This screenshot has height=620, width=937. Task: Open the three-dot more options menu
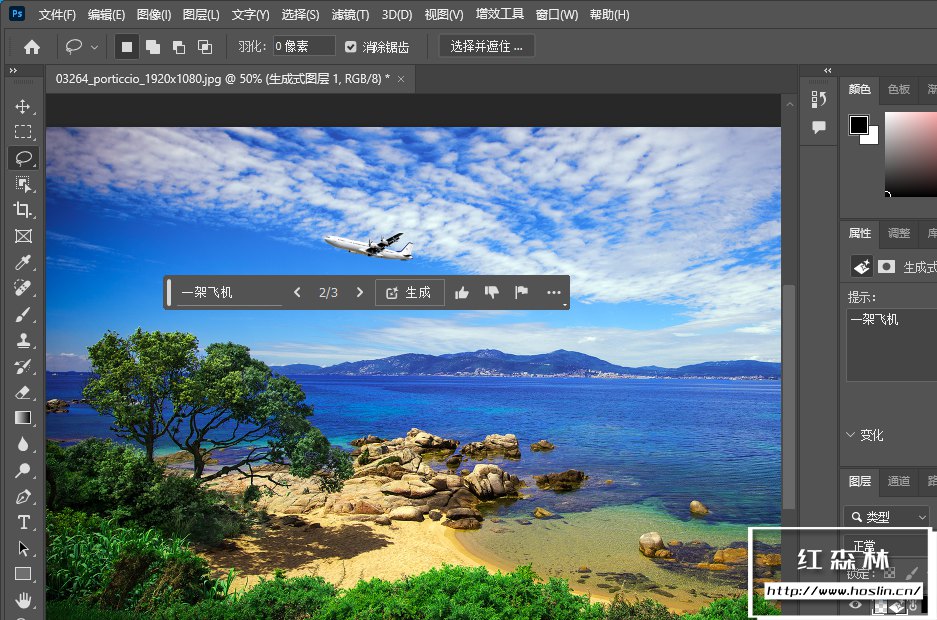pos(554,292)
